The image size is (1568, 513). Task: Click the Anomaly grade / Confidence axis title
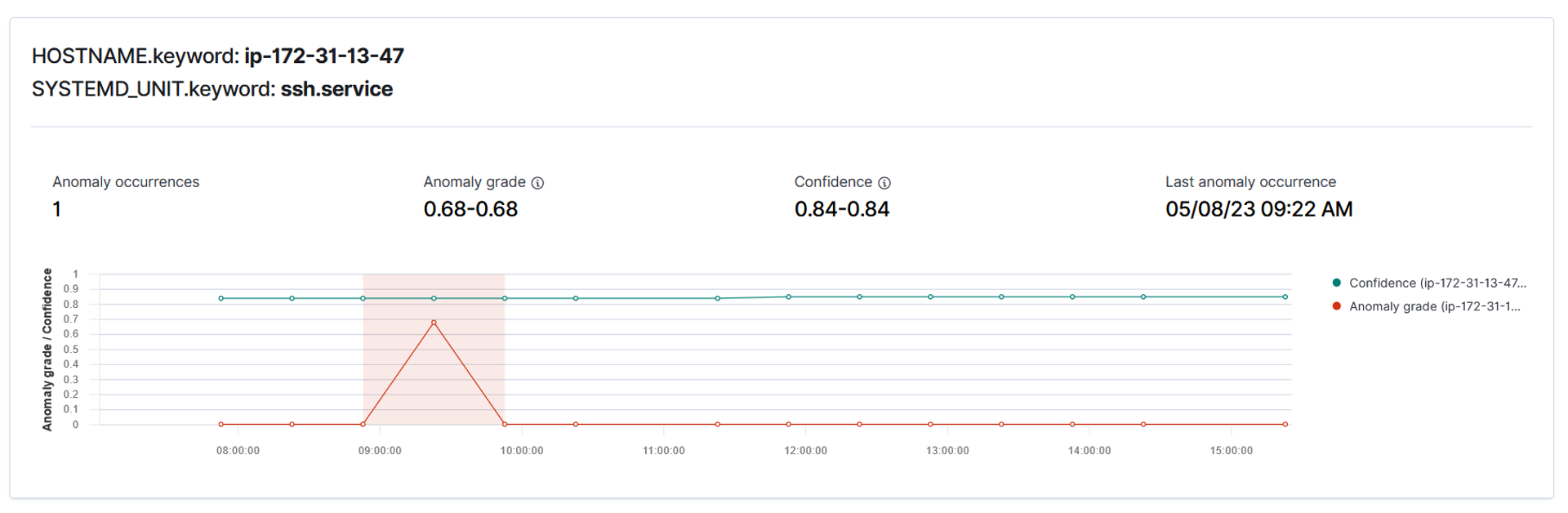click(x=47, y=350)
